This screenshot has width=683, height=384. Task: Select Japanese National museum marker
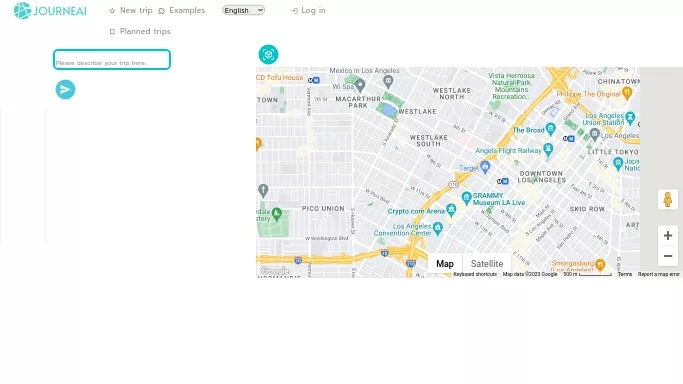[618, 164]
